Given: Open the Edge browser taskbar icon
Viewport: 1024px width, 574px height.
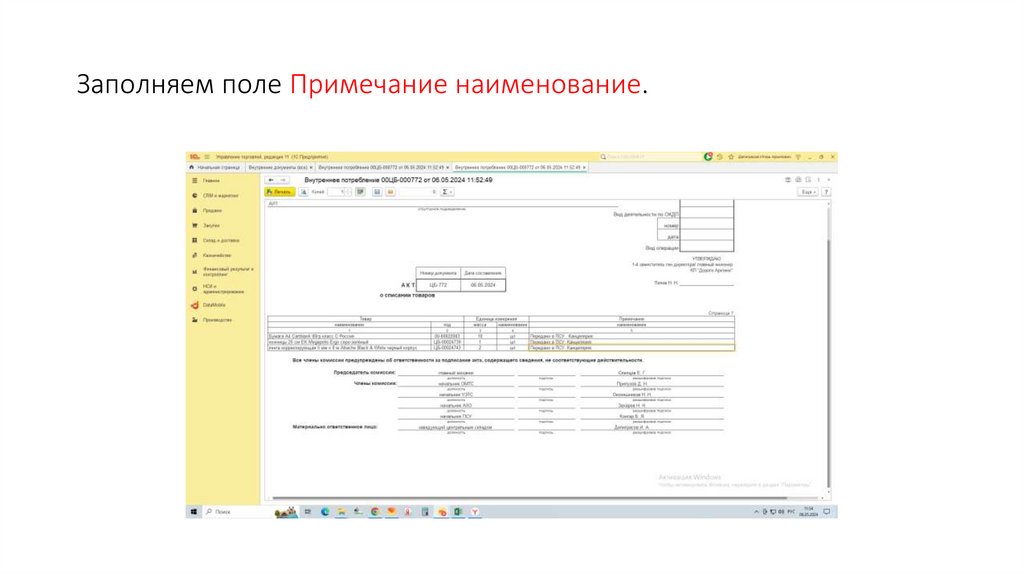Looking at the screenshot, I should coord(325,512).
